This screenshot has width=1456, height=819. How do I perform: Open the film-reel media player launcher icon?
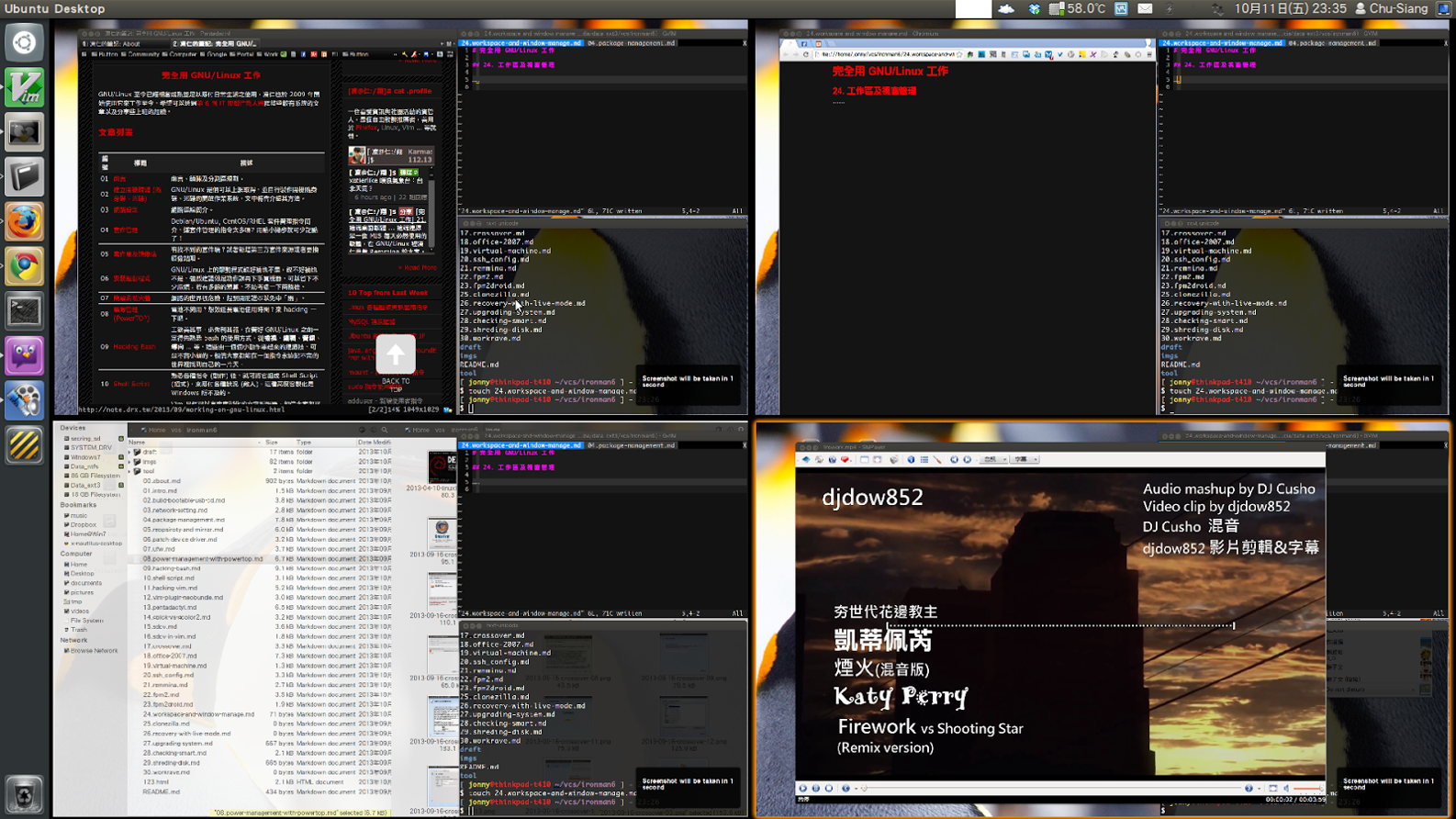pyautogui.click(x=25, y=401)
